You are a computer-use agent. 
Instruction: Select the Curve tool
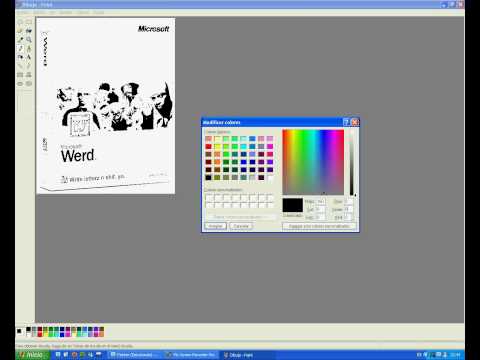coord(29,66)
